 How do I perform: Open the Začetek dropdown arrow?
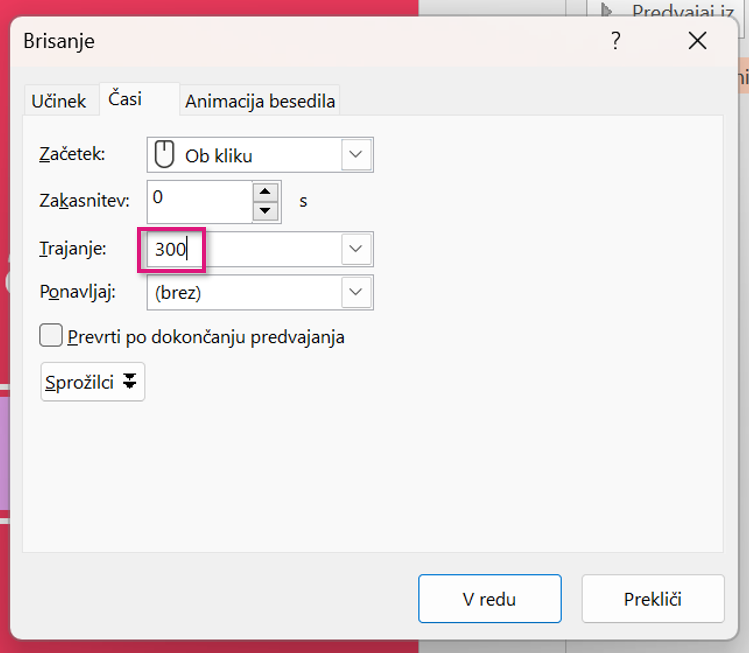(x=357, y=155)
